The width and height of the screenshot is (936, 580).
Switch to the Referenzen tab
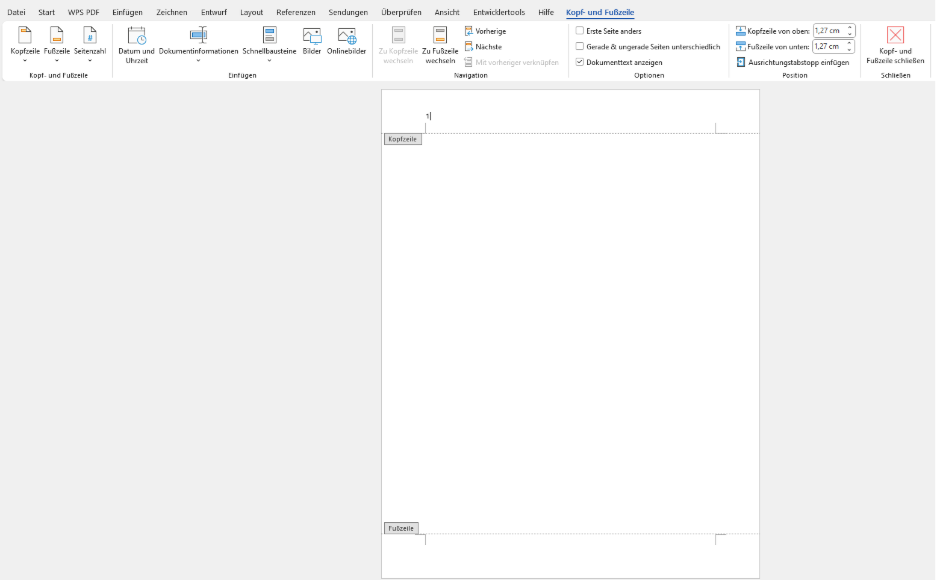click(x=295, y=12)
